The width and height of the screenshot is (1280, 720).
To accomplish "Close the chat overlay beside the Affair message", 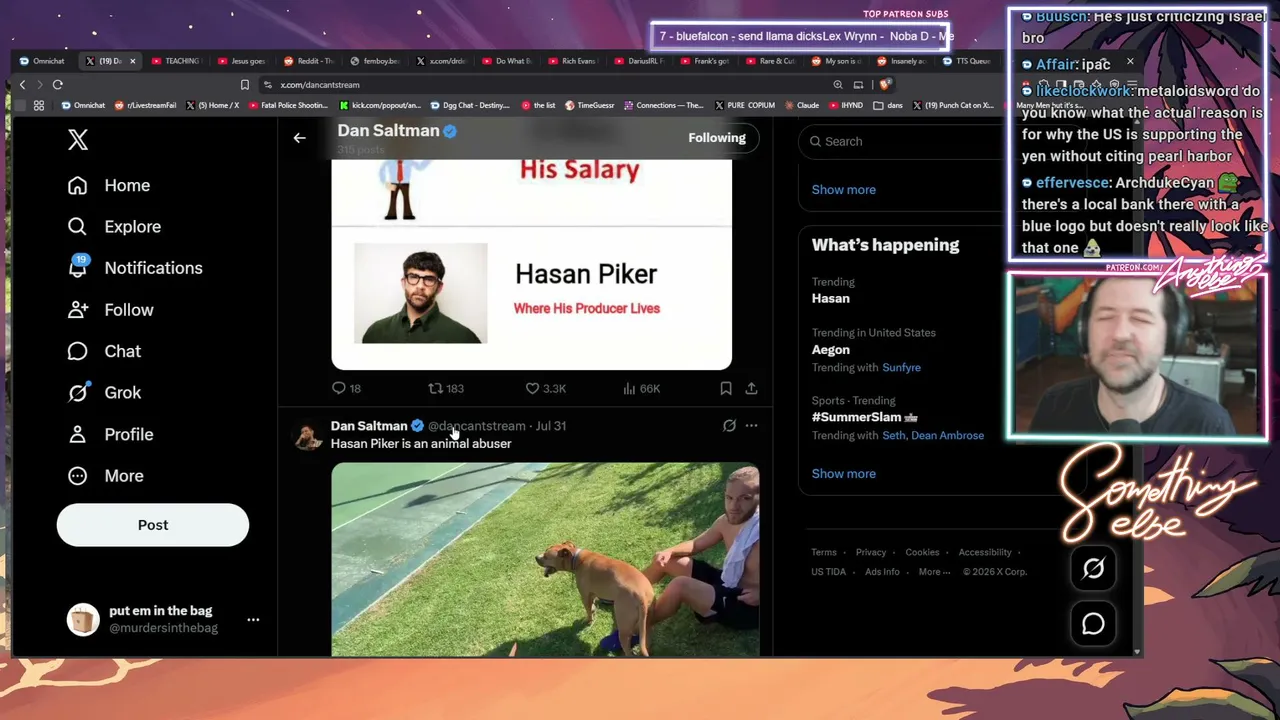I will pos(1130,62).
